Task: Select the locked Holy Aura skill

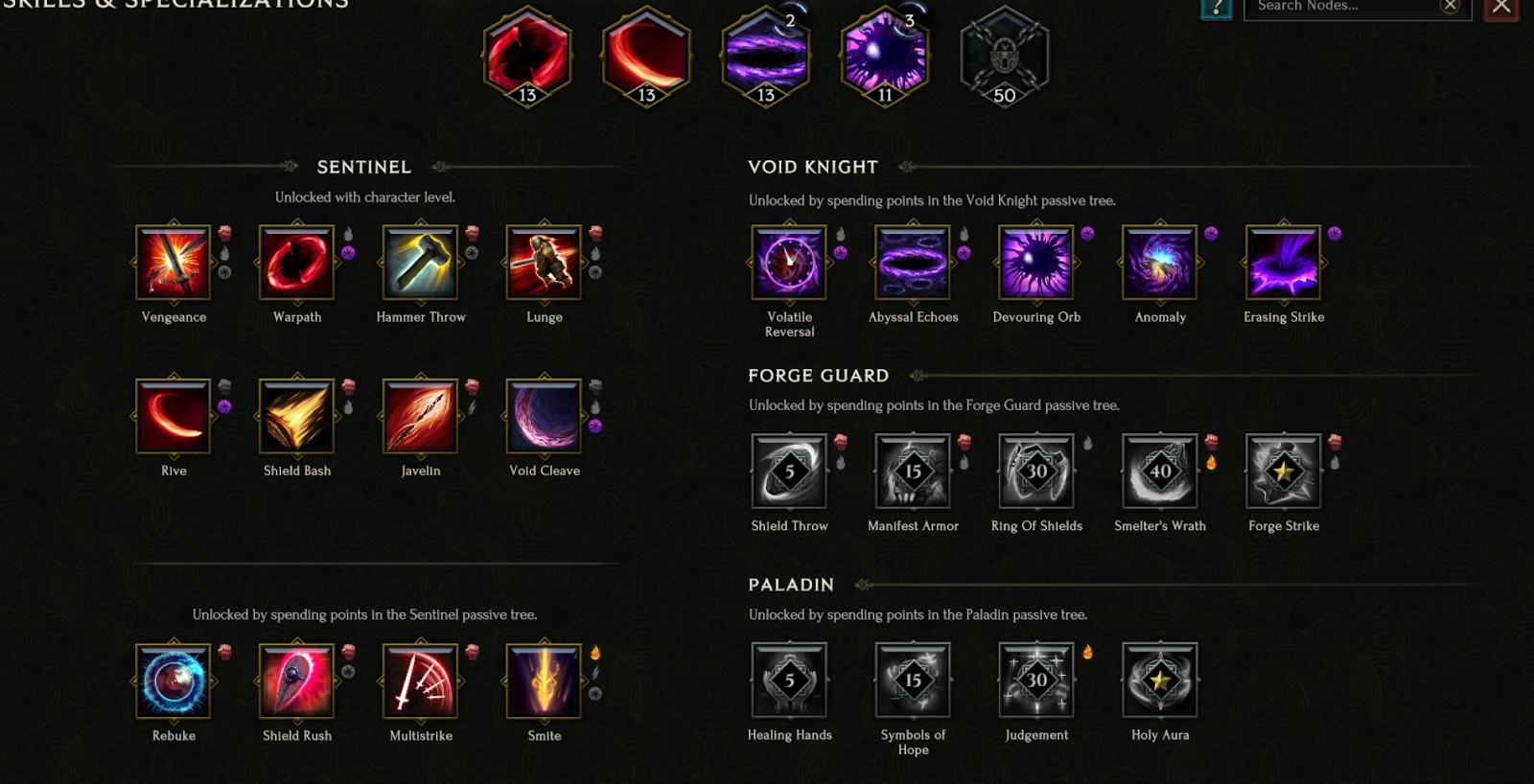Action: click(1160, 680)
